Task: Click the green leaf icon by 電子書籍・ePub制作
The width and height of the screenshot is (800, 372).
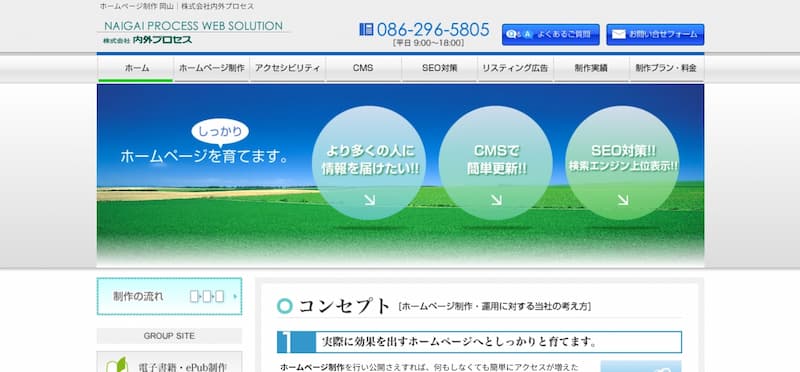Action: click(x=116, y=365)
